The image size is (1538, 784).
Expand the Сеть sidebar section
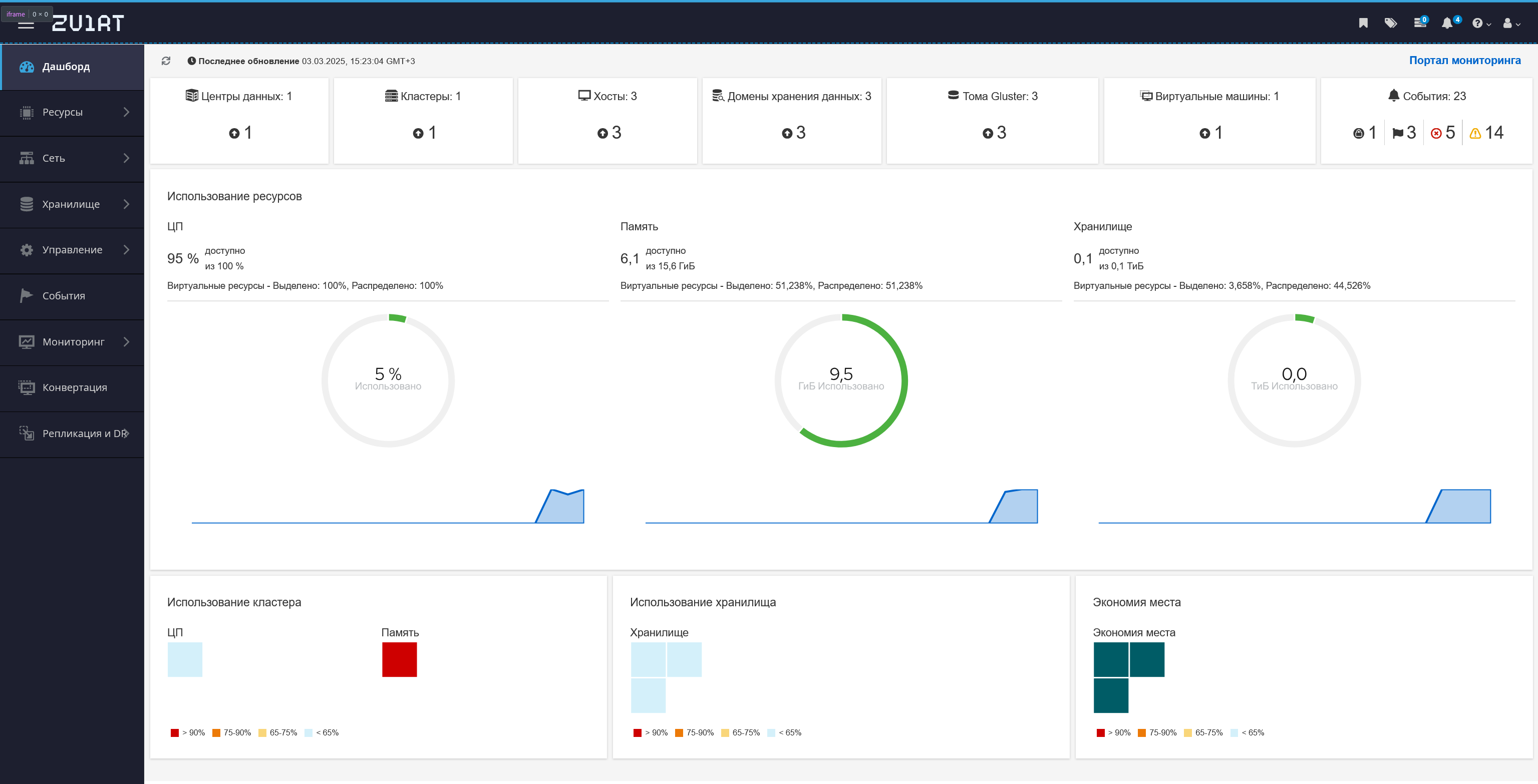(72, 158)
